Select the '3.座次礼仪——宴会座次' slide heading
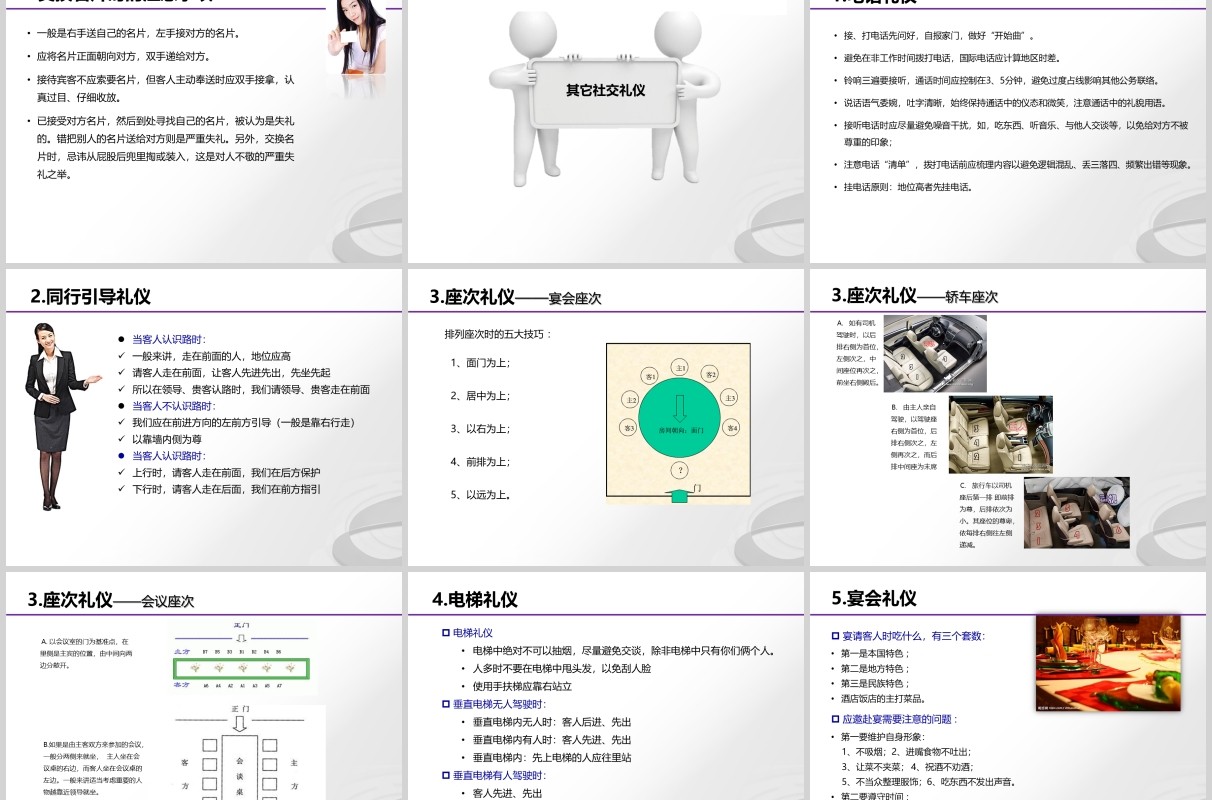 pyautogui.click(x=516, y=297)
